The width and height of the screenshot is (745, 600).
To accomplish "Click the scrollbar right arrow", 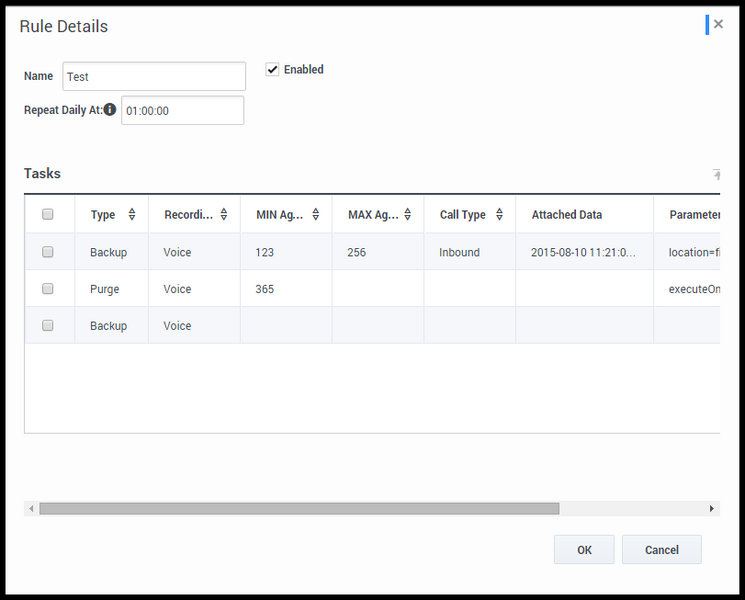I will click(712, 509).
